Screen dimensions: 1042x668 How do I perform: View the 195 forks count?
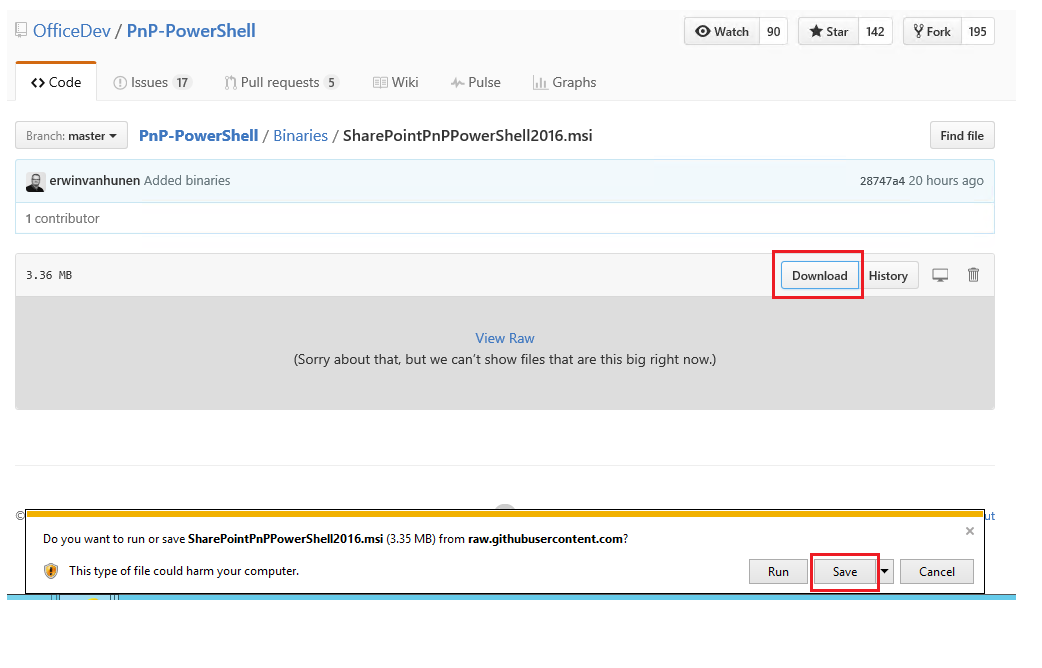tap(978, 31)
